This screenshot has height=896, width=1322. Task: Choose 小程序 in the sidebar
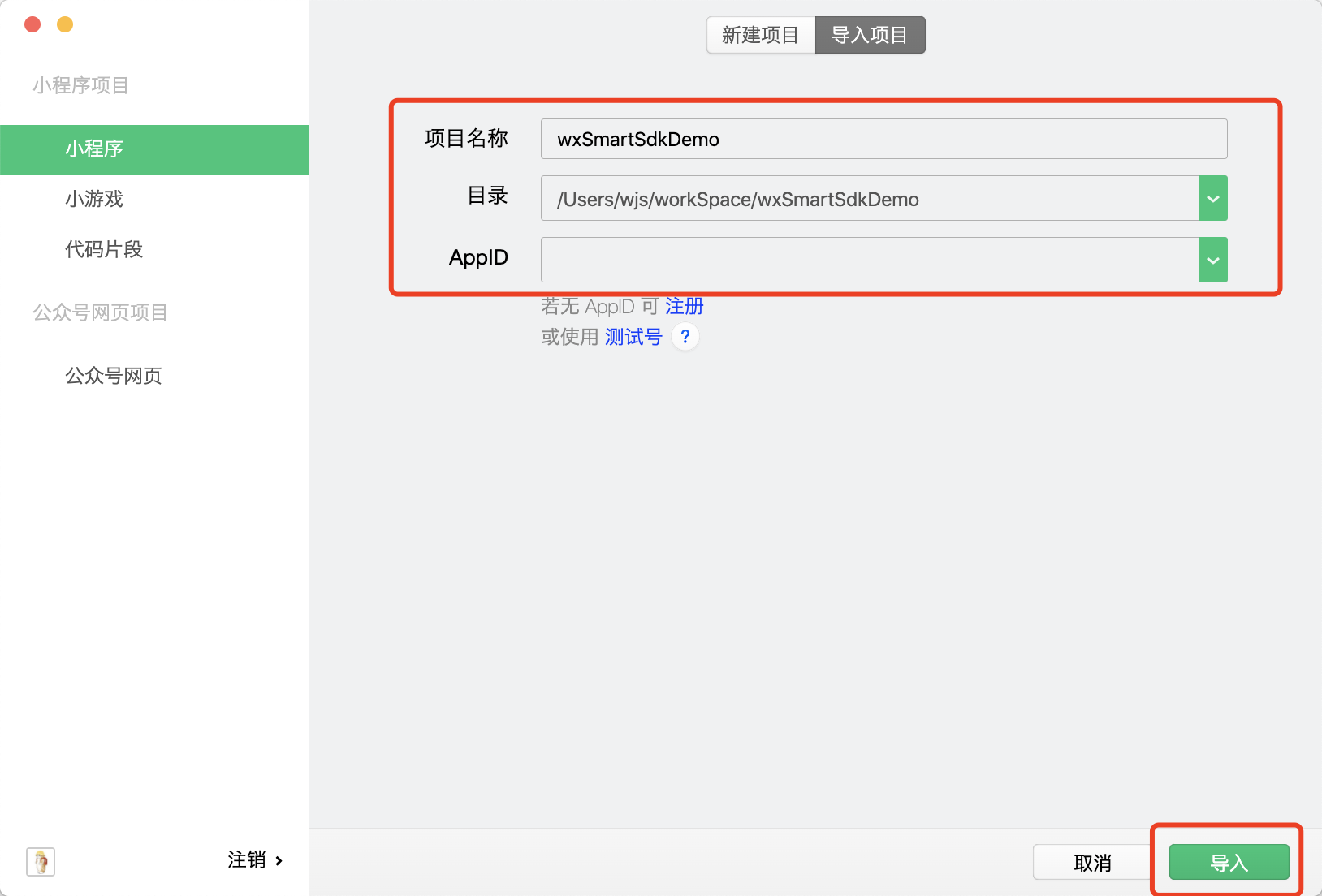click(x=154, y=149)
